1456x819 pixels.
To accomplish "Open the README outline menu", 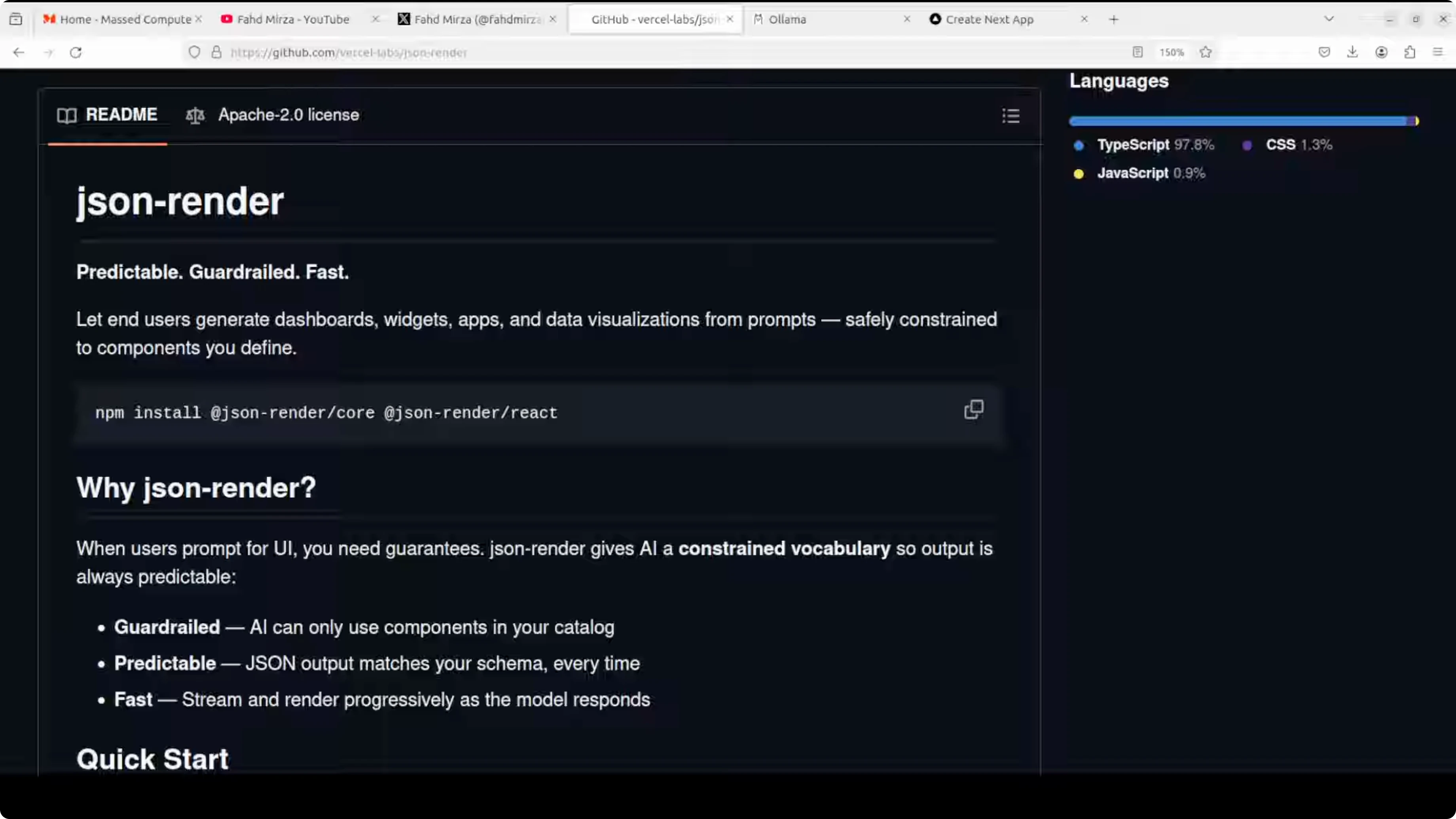I will (x=1010, y=116).
